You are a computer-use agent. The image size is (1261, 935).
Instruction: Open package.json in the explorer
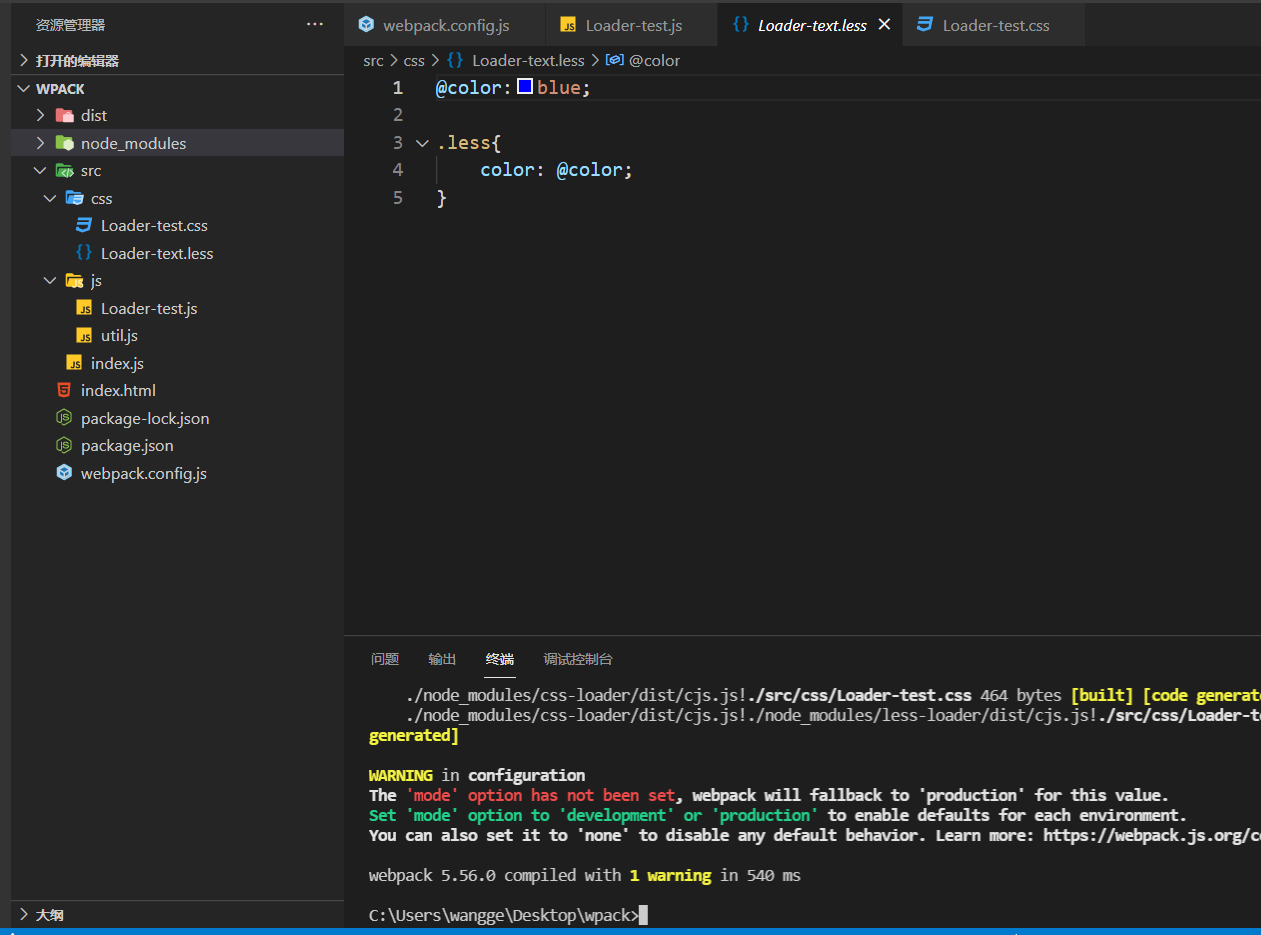(x=127, y=446)
